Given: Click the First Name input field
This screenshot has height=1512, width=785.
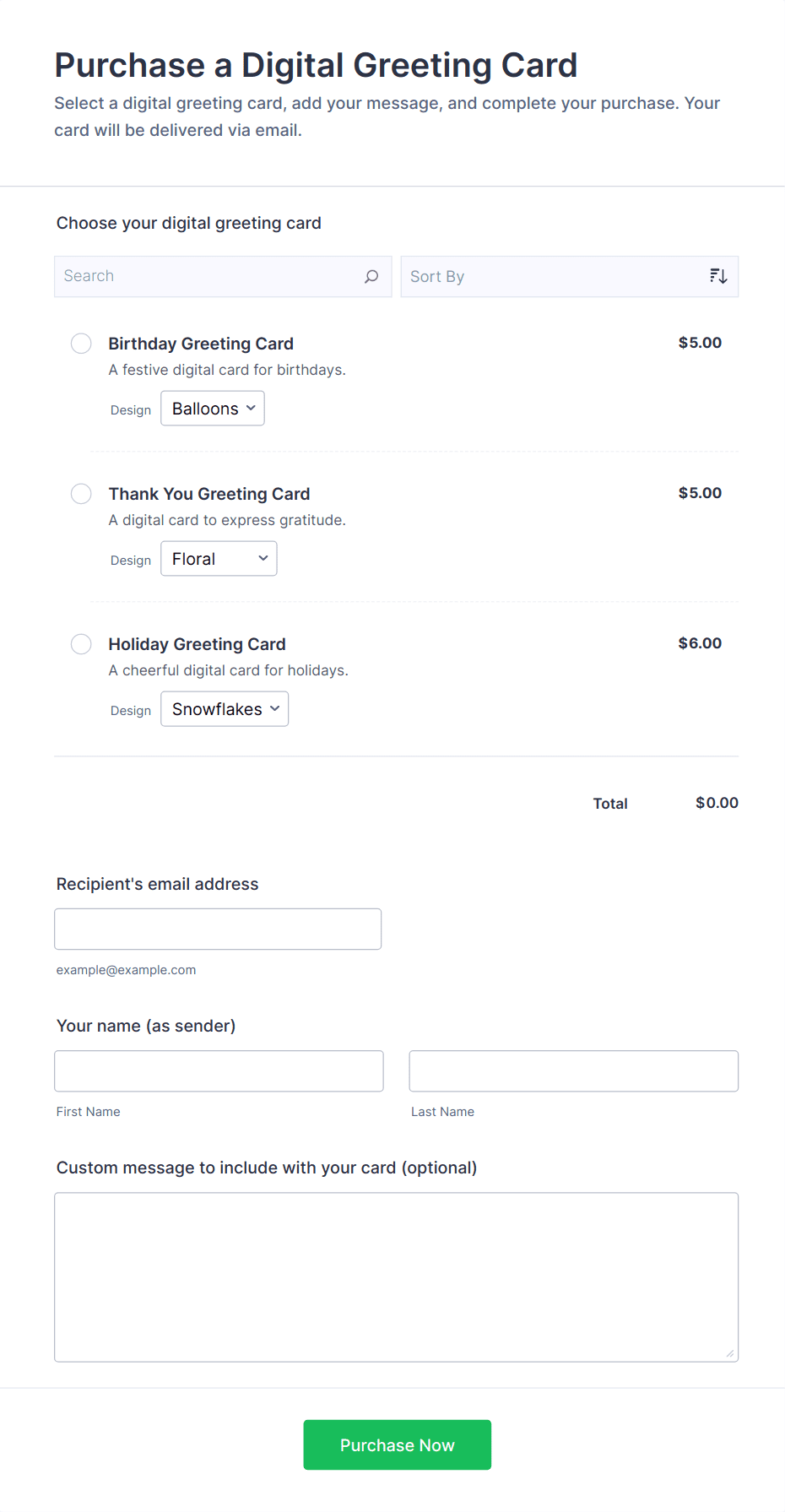Looking at the screenshot, I should [219, 1070].
